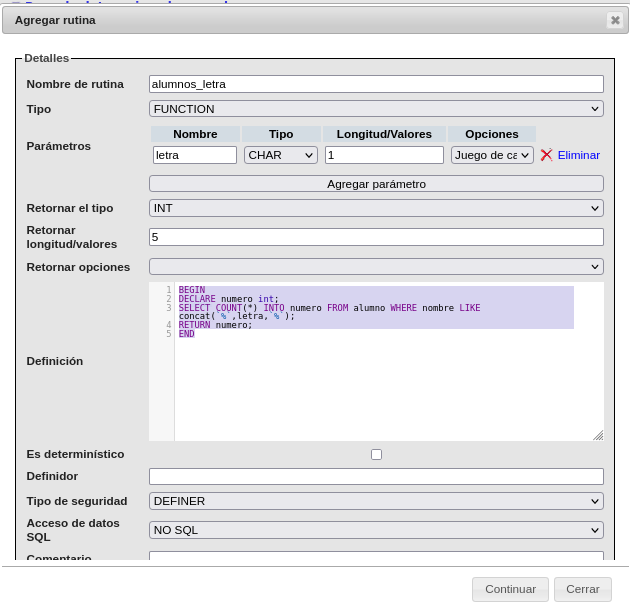Click inside the Definición code editor
Screen dimensions: 630x610
(388, 380)
